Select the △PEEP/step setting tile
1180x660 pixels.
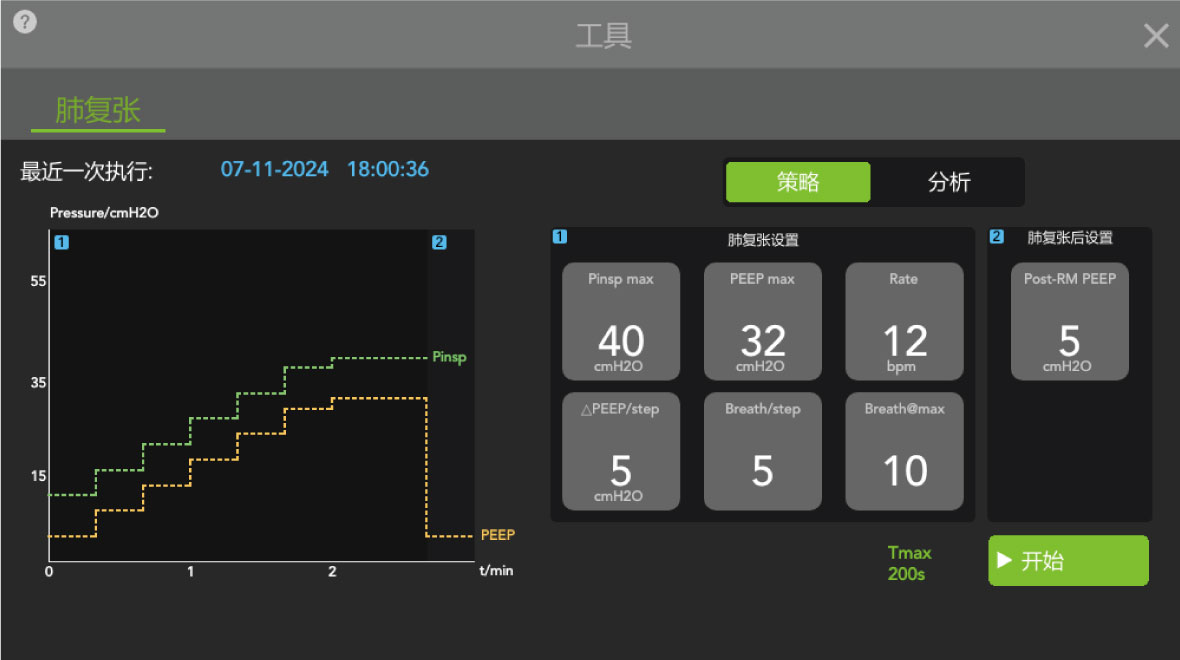click(x=621, y=452)
